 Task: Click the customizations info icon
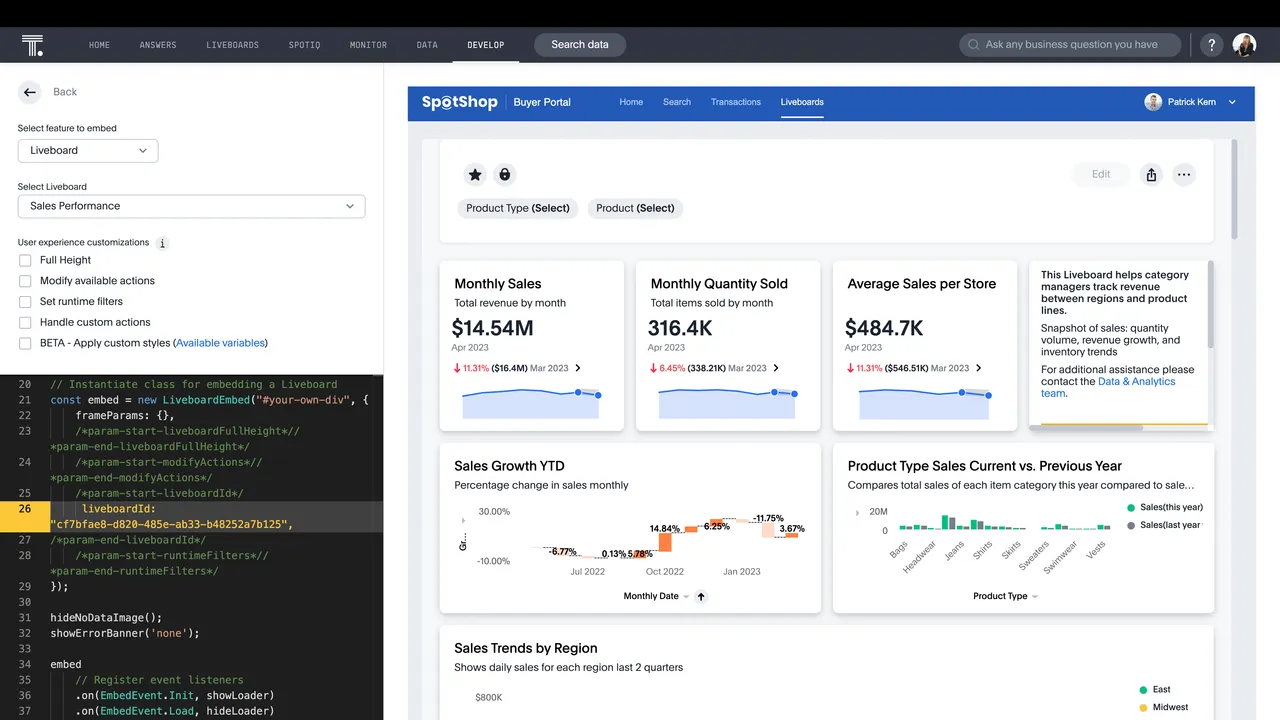point(163,243)
